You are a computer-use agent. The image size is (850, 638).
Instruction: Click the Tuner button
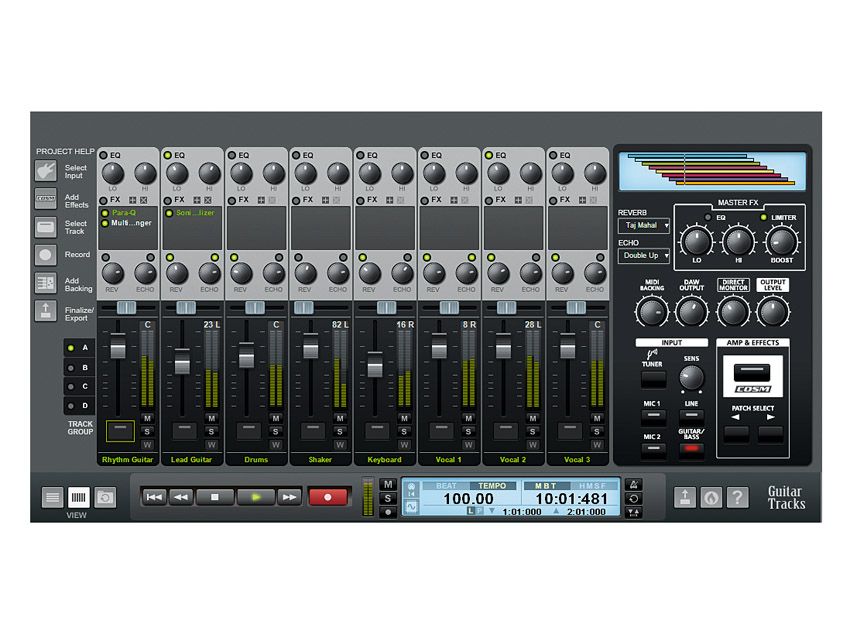point(653,379)
